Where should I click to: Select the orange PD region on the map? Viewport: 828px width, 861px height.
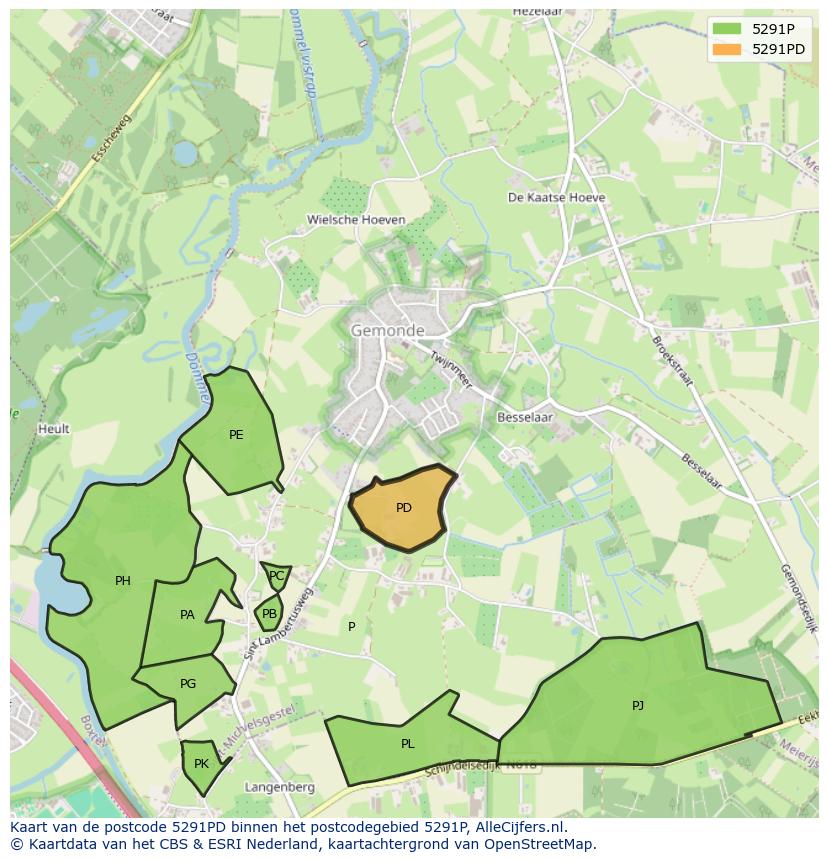click(403, 508)
